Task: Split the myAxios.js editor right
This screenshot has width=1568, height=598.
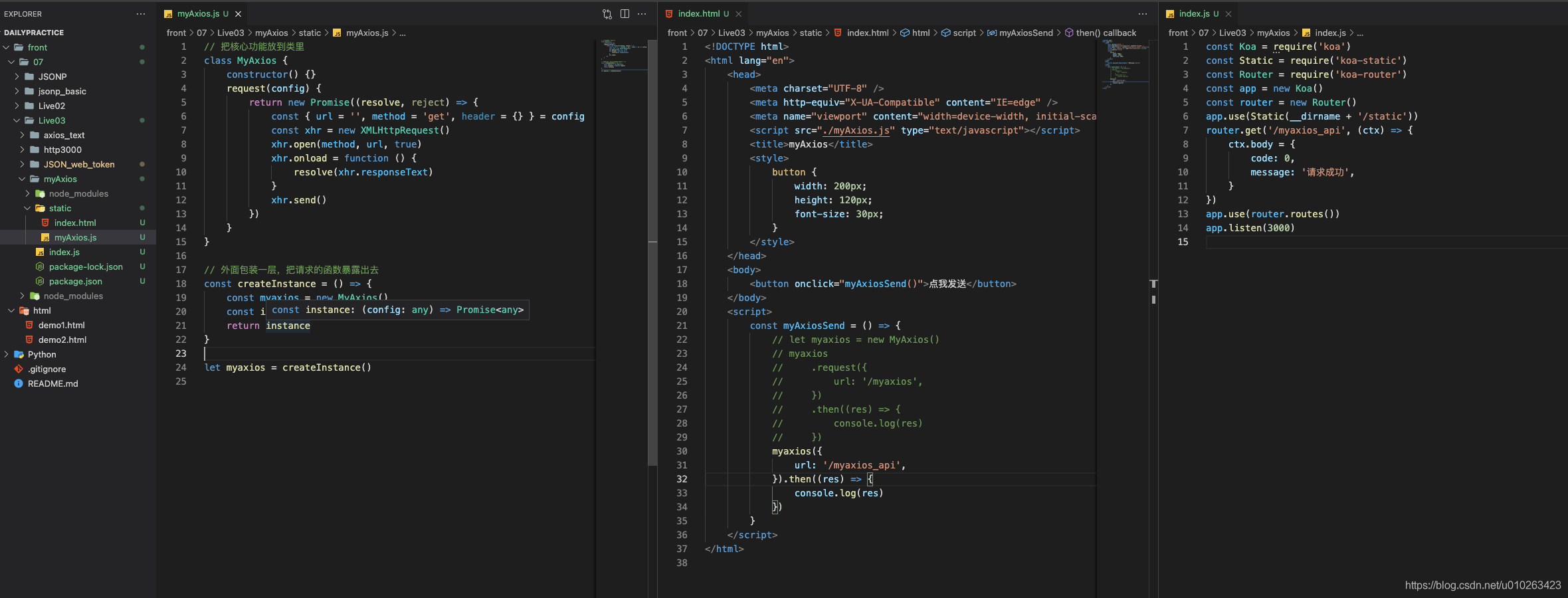Action: [625, 14]
